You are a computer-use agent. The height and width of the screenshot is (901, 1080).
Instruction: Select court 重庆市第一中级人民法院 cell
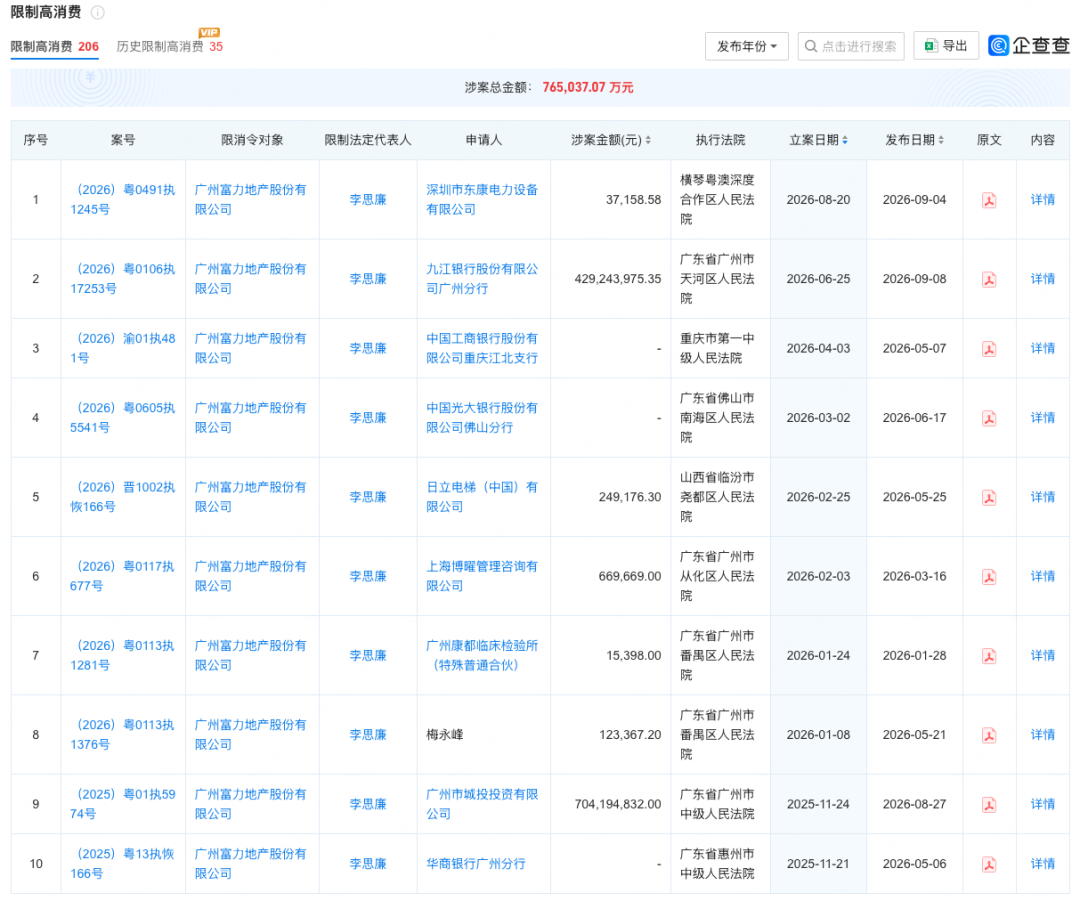(718, 349)
